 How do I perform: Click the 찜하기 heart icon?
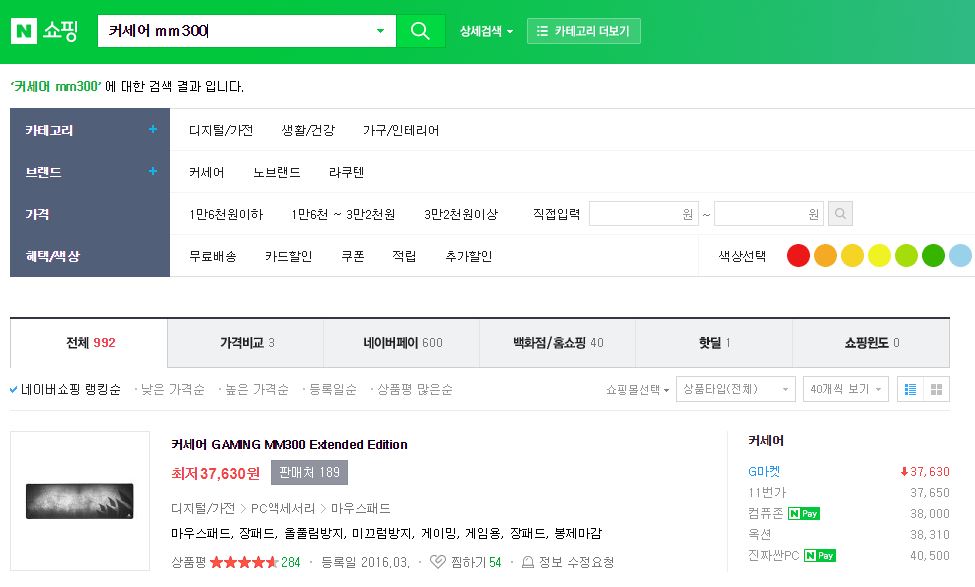(x=438, y=562)
